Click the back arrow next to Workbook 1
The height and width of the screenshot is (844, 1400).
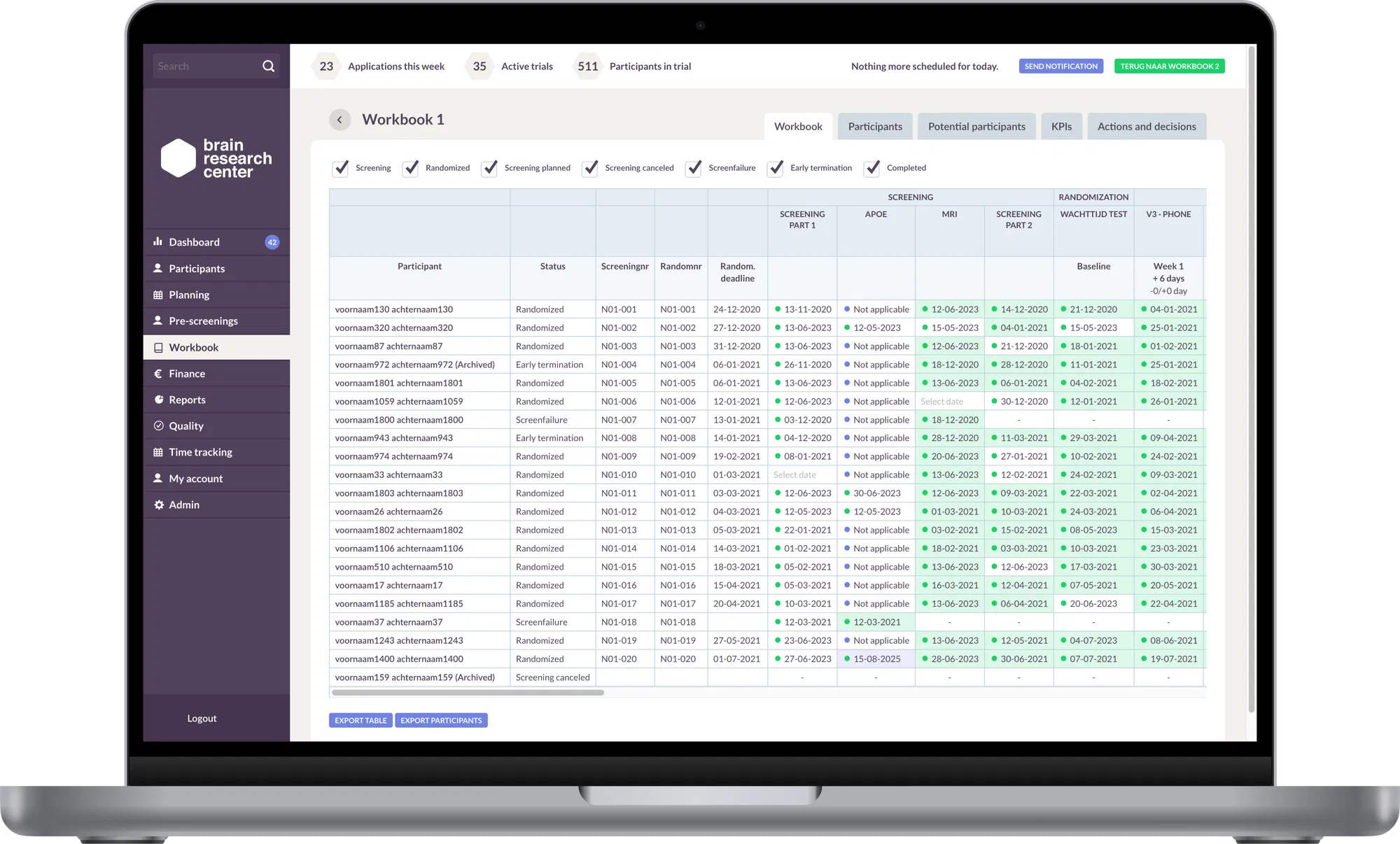click(x=339, y=120)
